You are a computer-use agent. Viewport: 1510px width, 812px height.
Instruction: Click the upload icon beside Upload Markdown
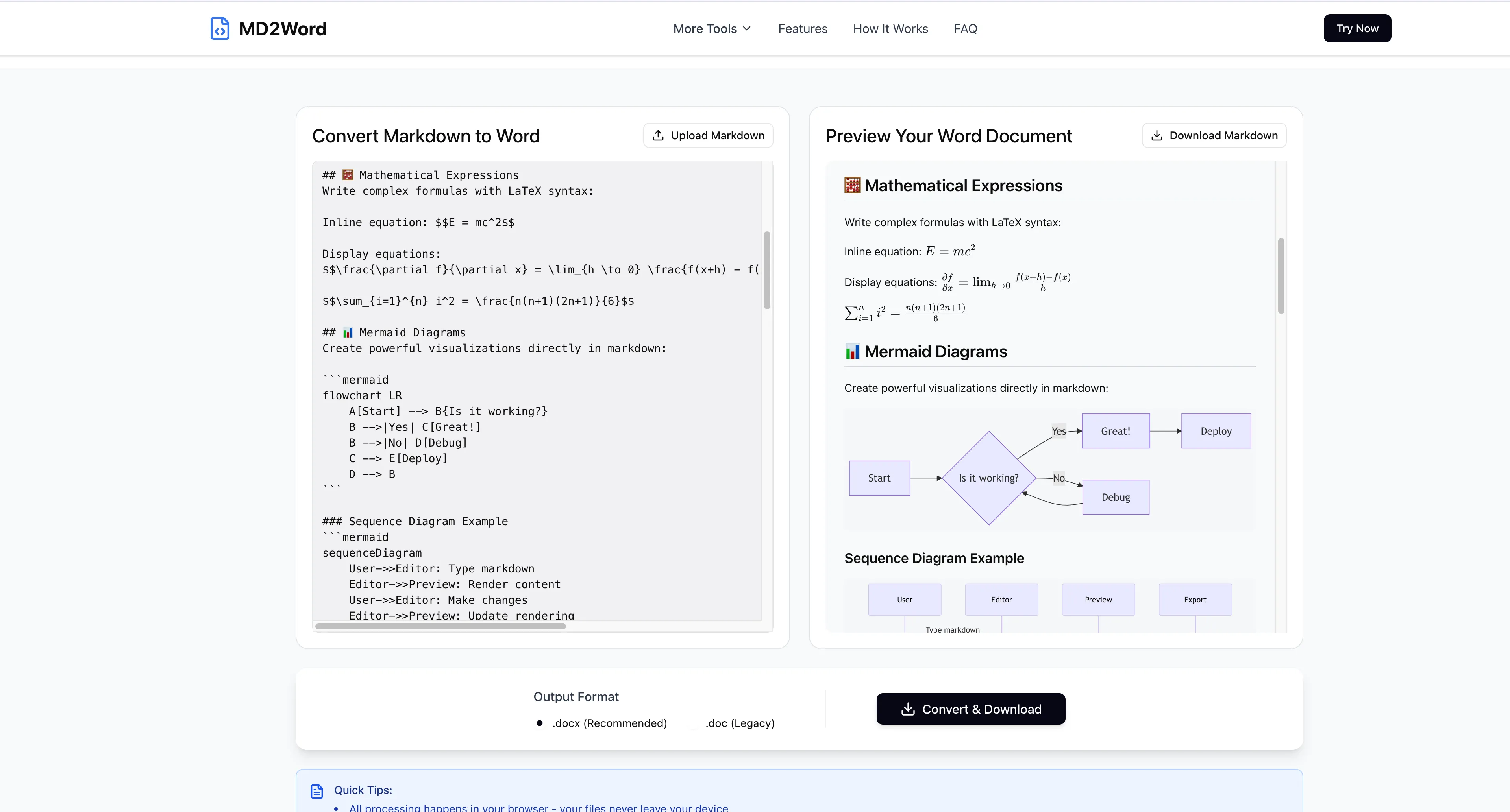(658, 135)
